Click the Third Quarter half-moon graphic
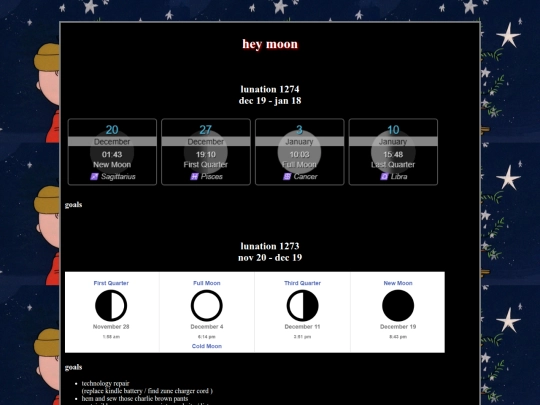This screenshot has height=405, width=540. coord(302,305)
